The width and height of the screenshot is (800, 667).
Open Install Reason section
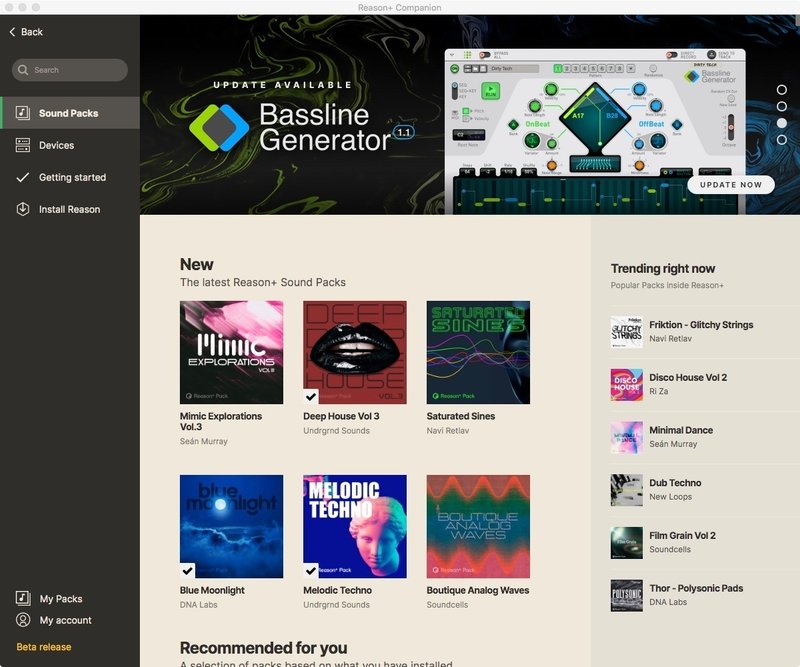[x=70, y=209]
